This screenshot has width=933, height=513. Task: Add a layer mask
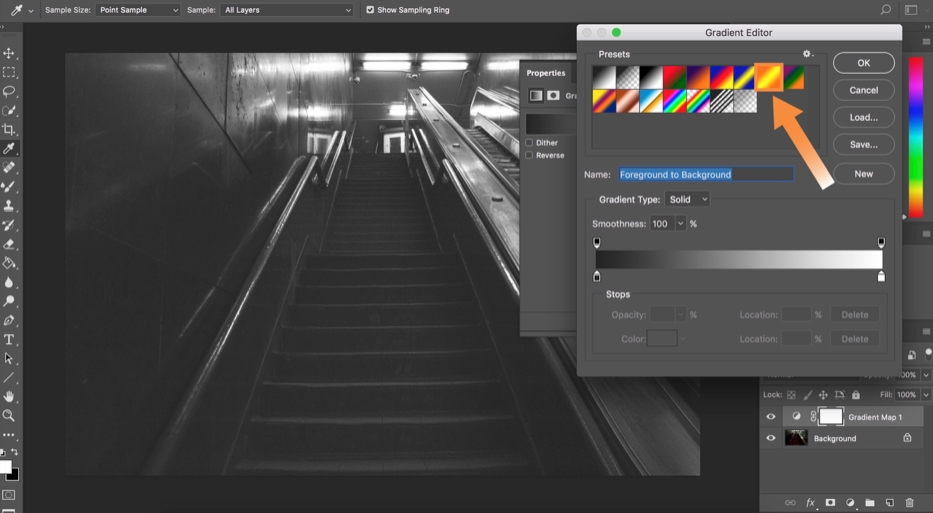[830, 503]
